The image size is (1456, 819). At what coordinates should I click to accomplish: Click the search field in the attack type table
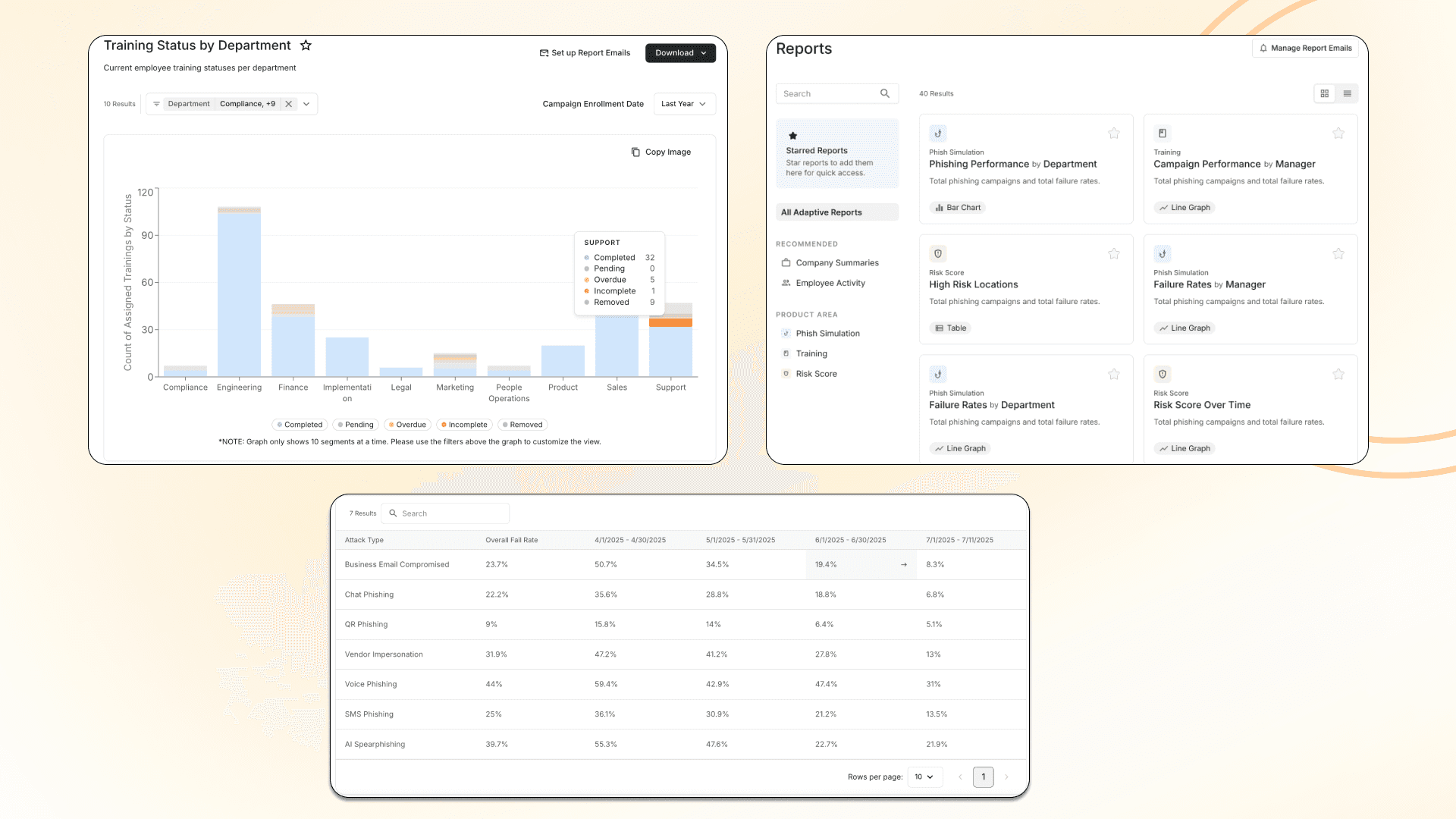[445, 513]
